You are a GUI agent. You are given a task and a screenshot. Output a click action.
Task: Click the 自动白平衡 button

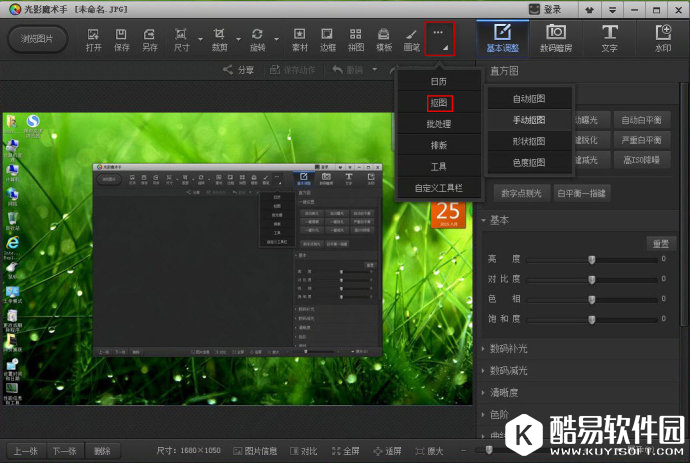click(640, 120)
